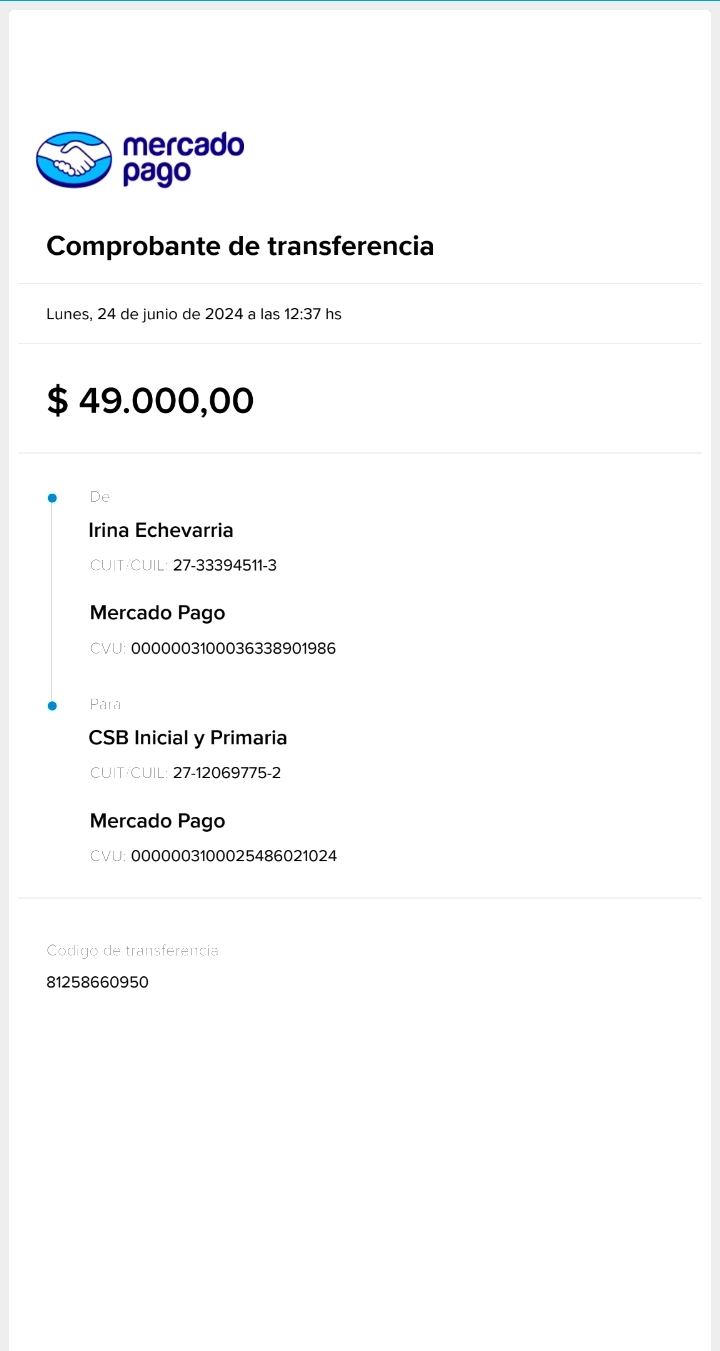Click the date Lunes, 24 de junio

pyautogui.click(x=194, y=314)
